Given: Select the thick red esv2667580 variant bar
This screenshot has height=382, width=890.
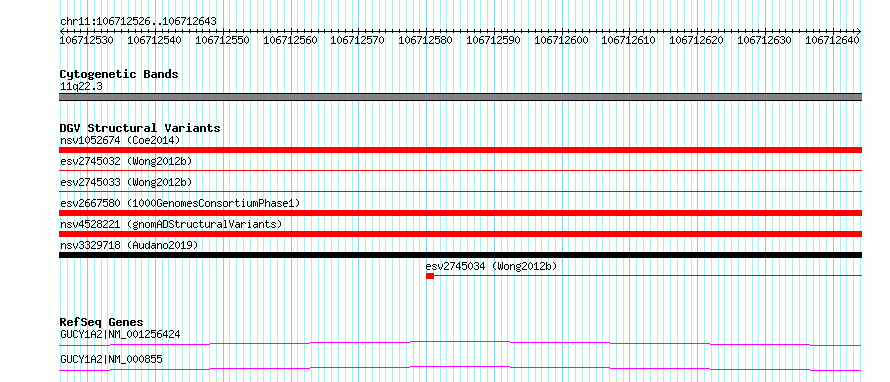Looking at the screenshot, I should click(460, 213).
